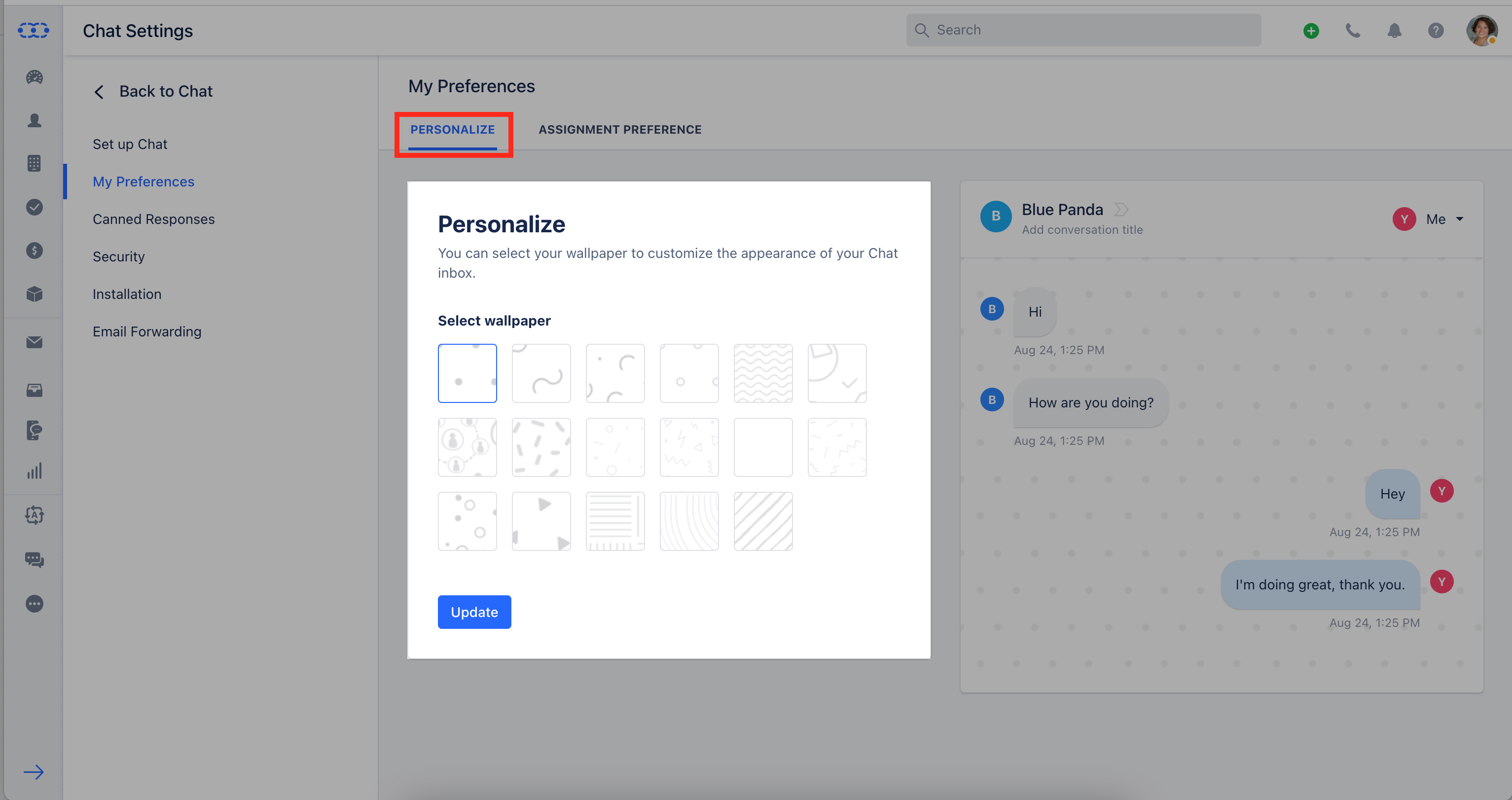
Task: Select the wavy lines wallpaper thumbnail
Action: pyautogui.click(x=763, y=373)
